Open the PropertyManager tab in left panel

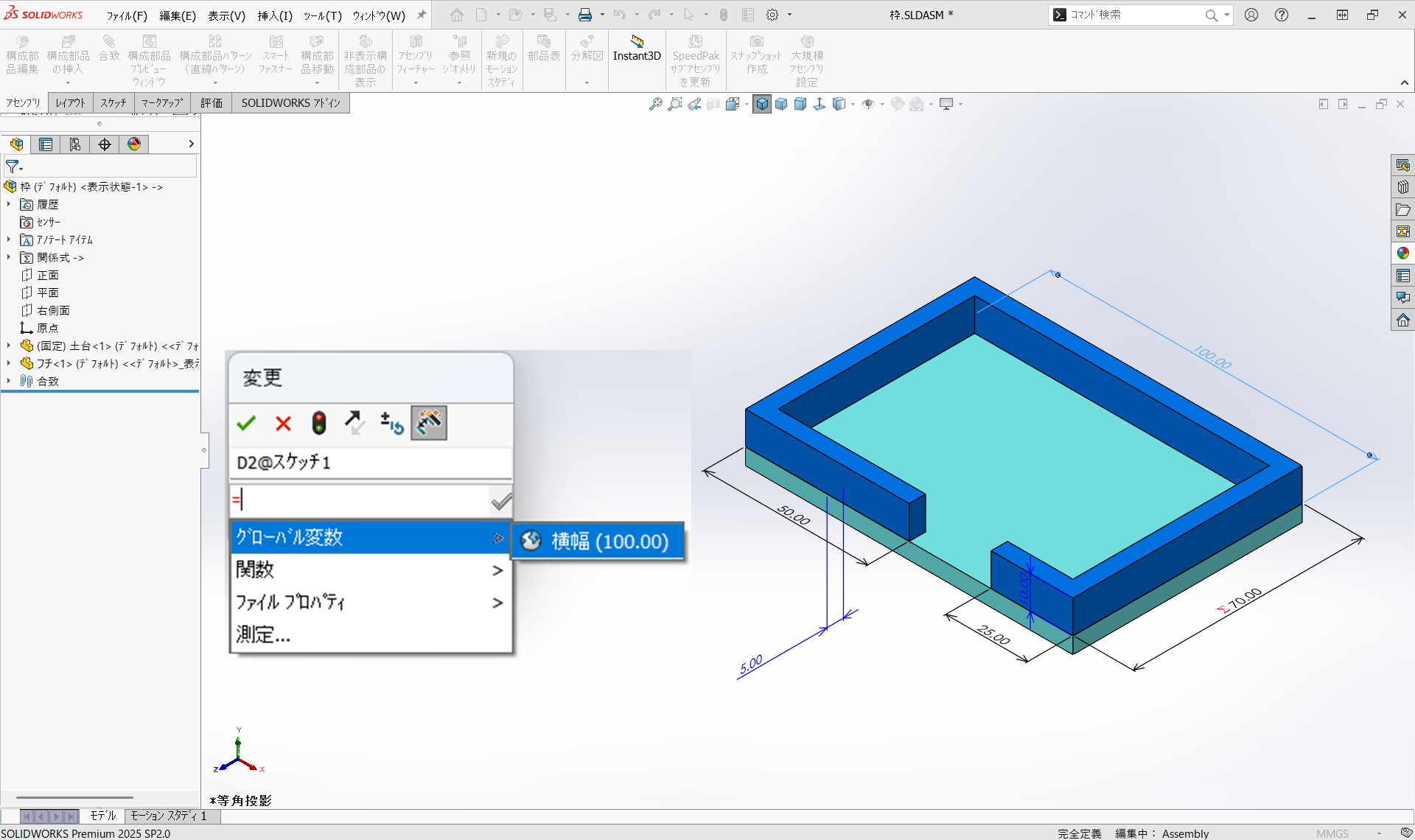click(46, 144)
